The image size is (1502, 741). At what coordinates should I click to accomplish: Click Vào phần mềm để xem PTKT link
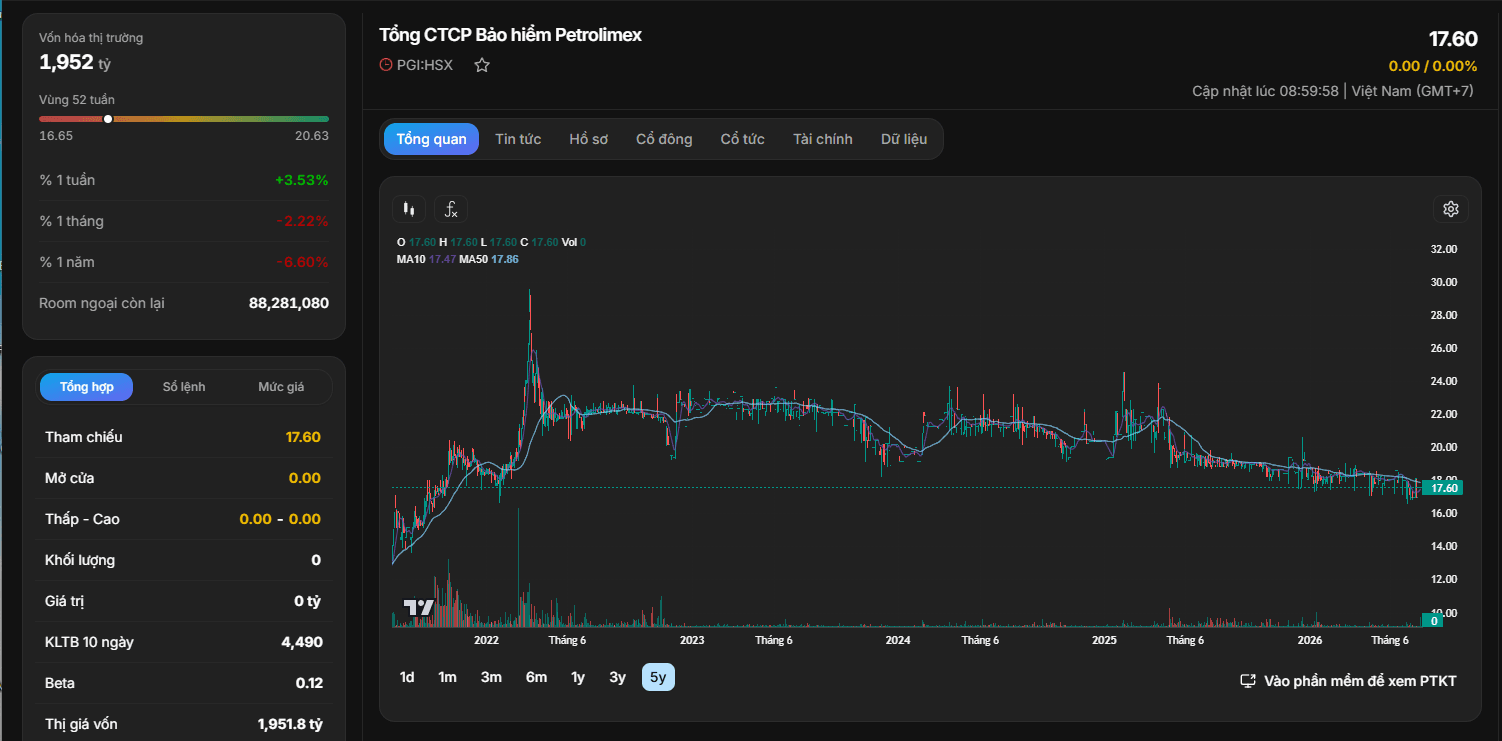[x=1360, y=681]
